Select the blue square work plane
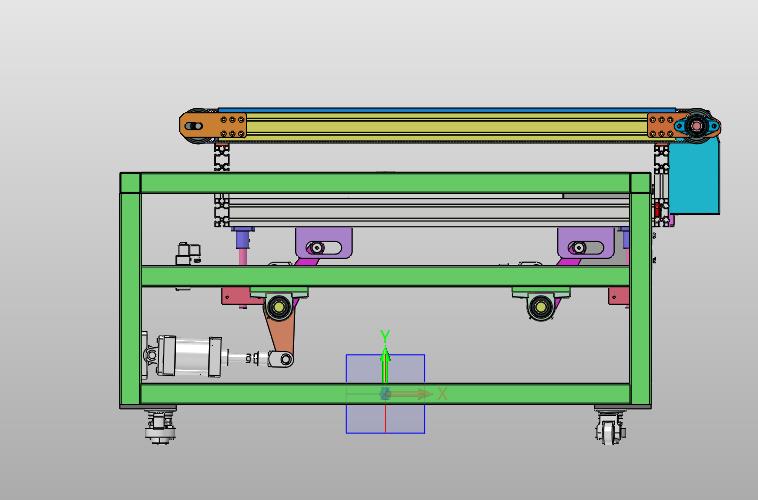Screen dimensions: 758x500 pyautogui.click(x=385, y=394)
